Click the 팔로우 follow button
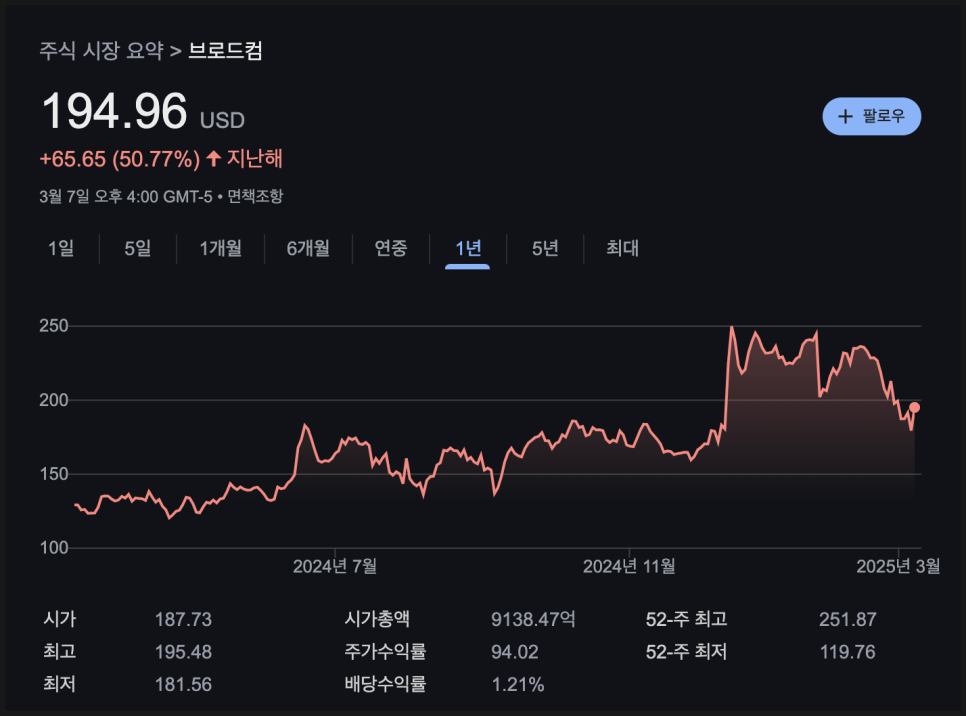Image resolution: width=966 pixels, height=716 pixels. pyautogui.click(x=871, y=116)
